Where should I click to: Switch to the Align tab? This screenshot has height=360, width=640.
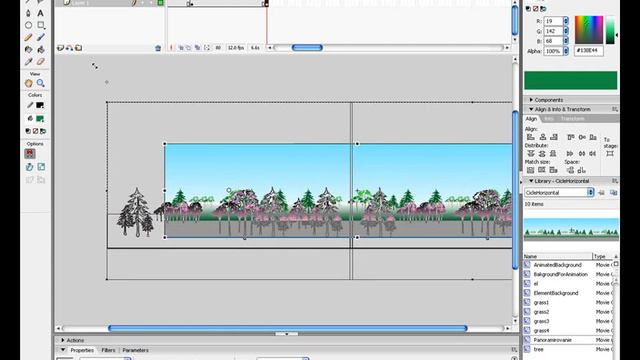pyautogui.click(x=531, y=119)
